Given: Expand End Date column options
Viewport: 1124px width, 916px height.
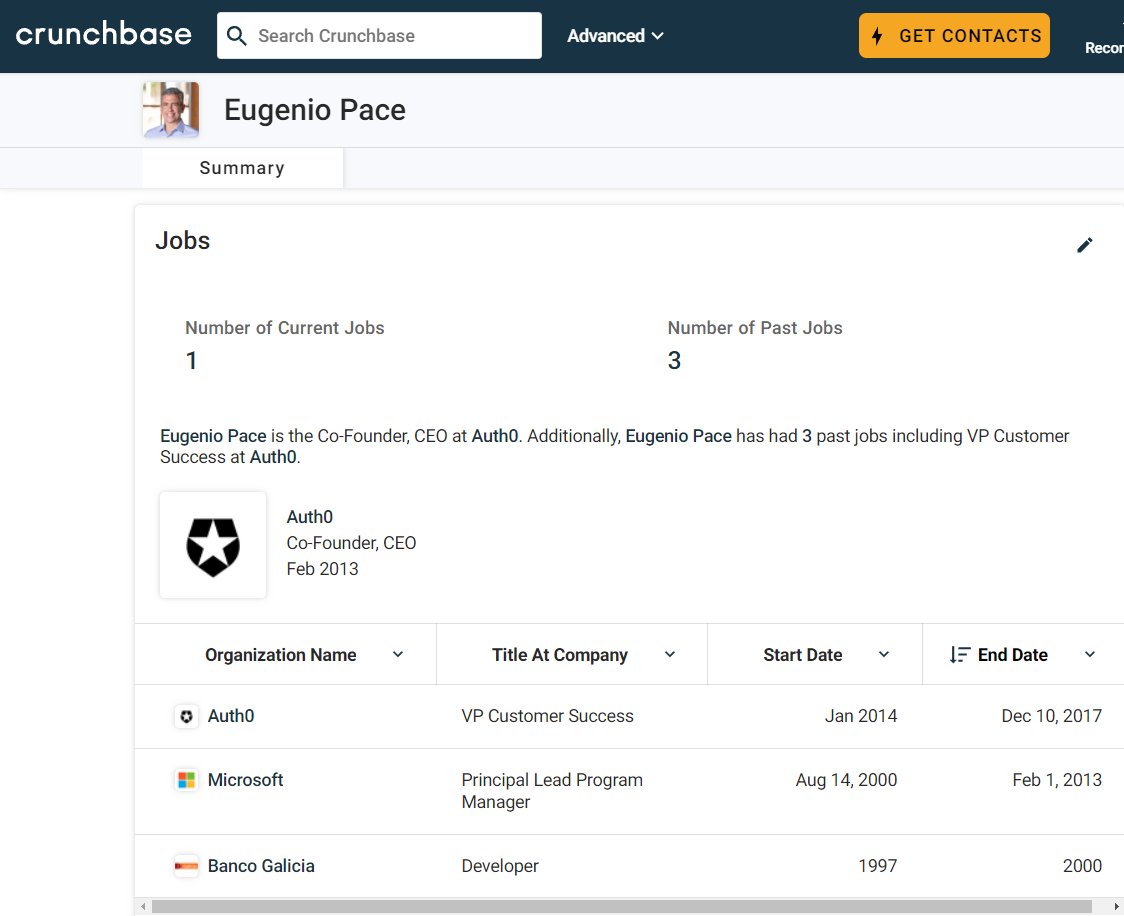Looking at the screenshot, I should pos(1090,654).
